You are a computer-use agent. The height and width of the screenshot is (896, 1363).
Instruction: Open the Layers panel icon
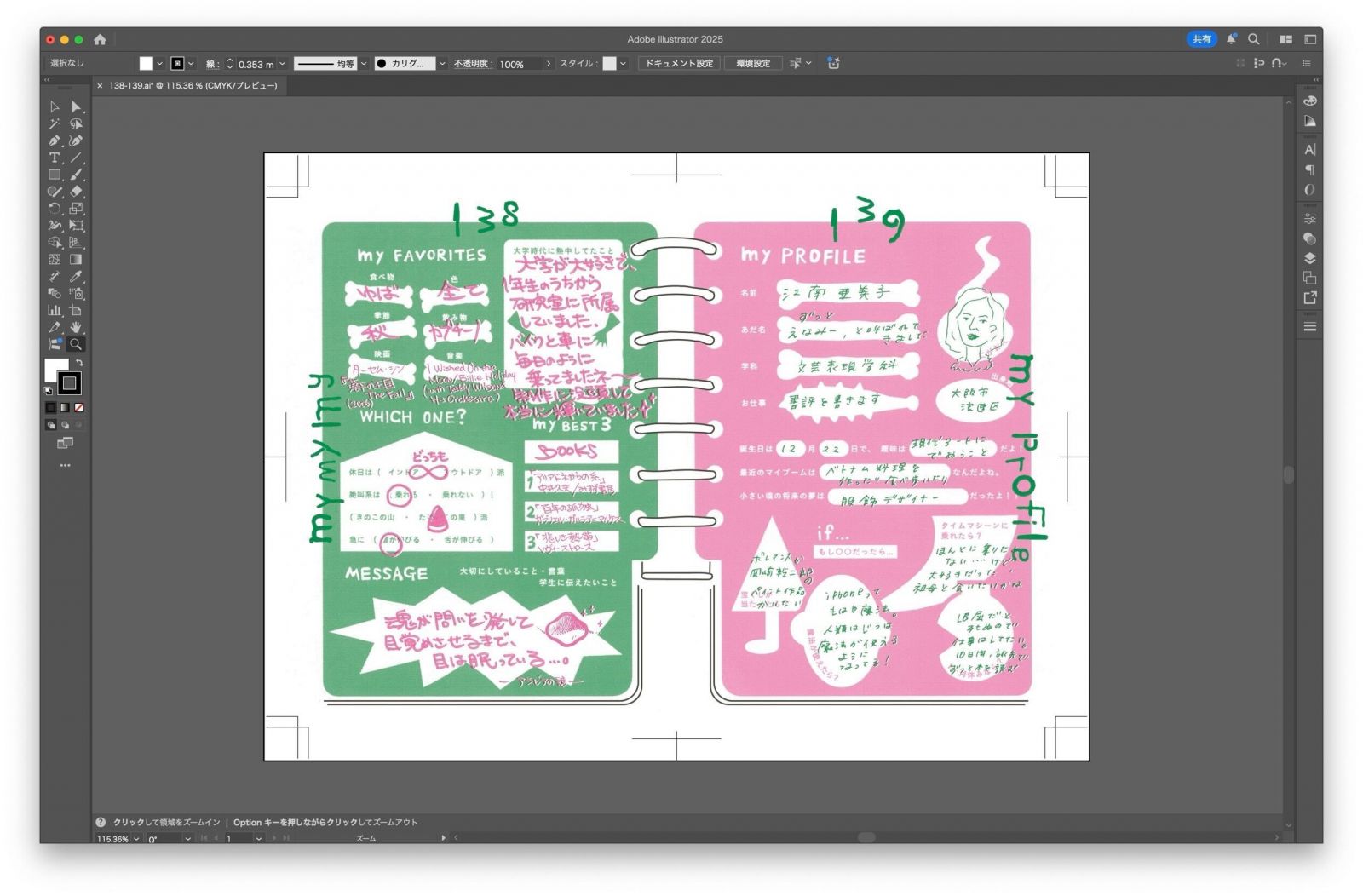coord(1310,259)
